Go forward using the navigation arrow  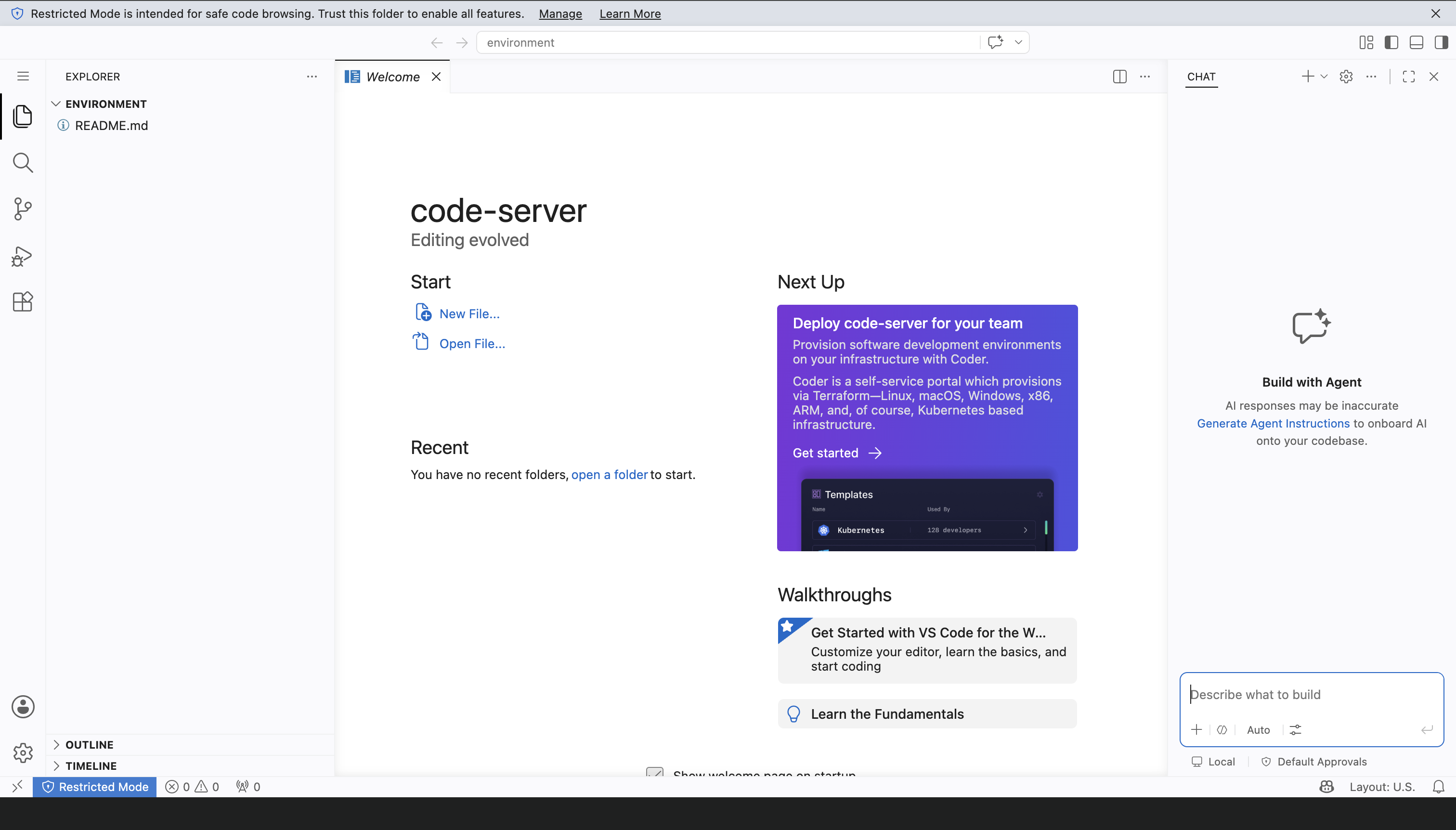462,43
